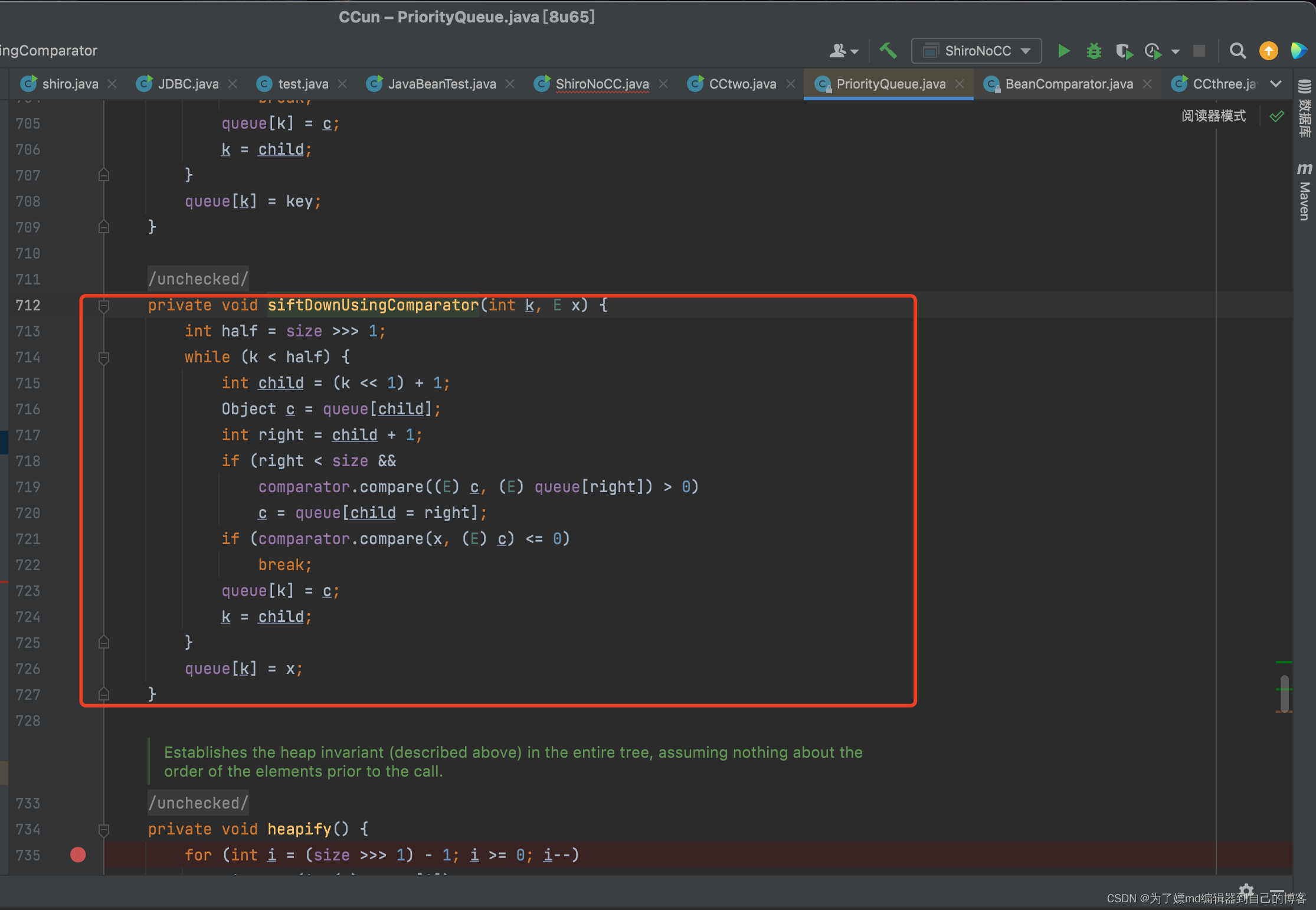Click fold end marker at line 725
This screenshot has height=910, width=1316.
(104, 643)
